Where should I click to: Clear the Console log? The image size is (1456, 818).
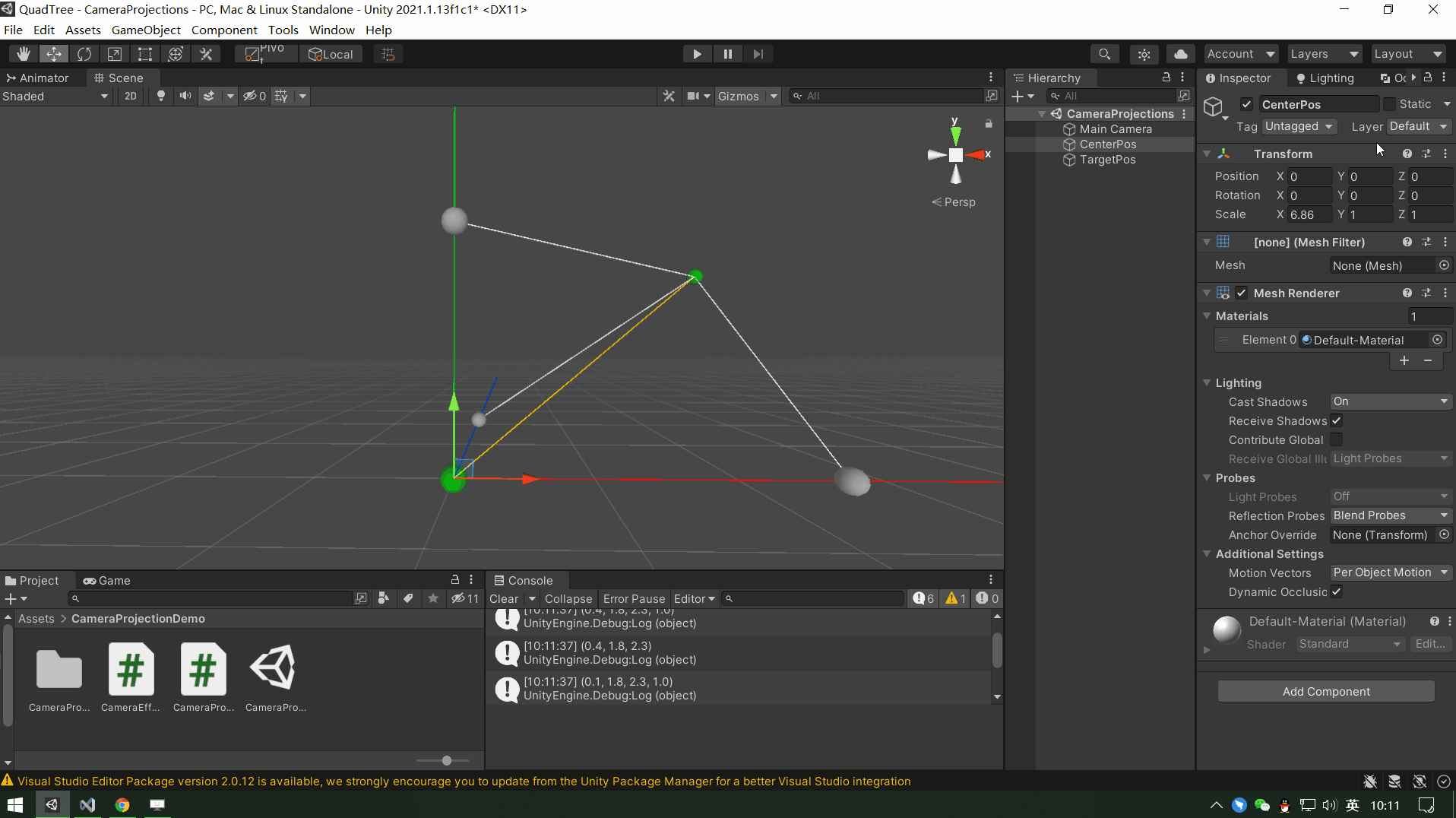pyautogui.click(x=504, y=598)
